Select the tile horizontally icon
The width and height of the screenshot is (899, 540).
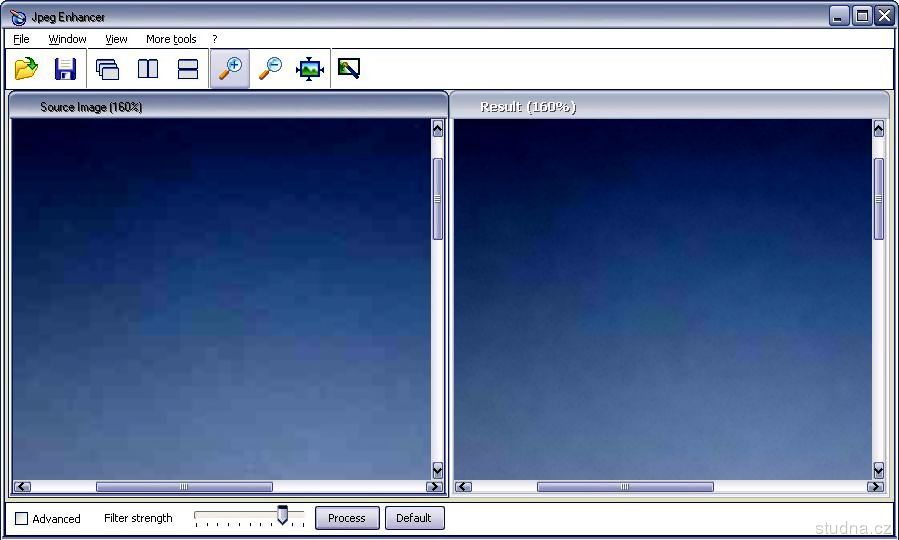pyautogui.click(x=188, y=69)
